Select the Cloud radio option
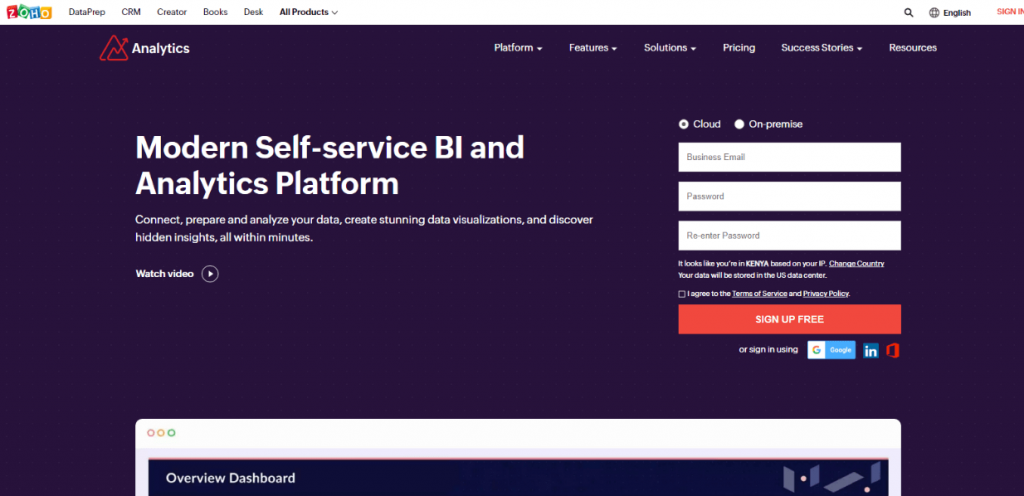Image resolution: width=1024 pixels, height=496 pixels. [x=684, y=124]
